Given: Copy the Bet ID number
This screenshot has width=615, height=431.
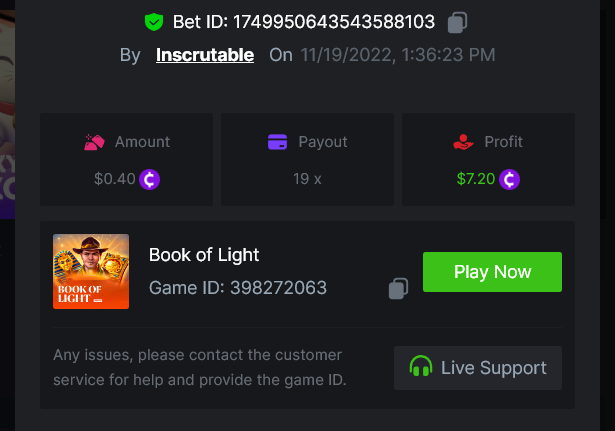Looking at the screenshot, I should (x=457, y=22).
